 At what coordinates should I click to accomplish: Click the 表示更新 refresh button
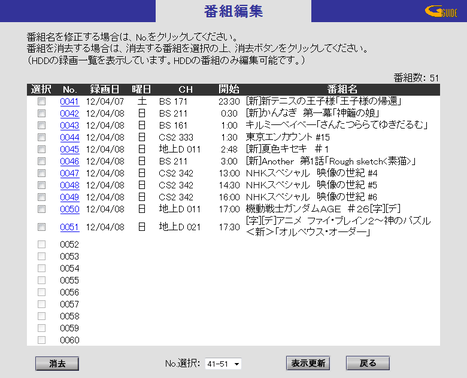pyautogui.click(x=308, y=363)
